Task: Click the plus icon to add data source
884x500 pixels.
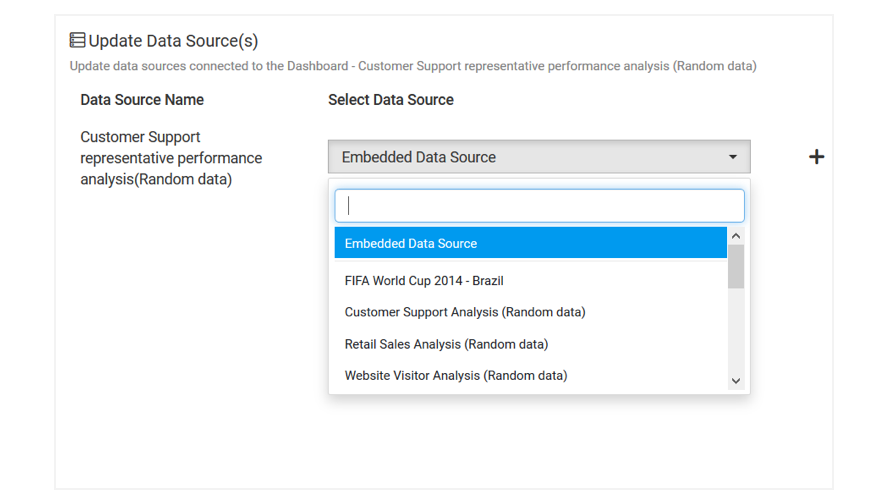Action: (x=816, y=157)
